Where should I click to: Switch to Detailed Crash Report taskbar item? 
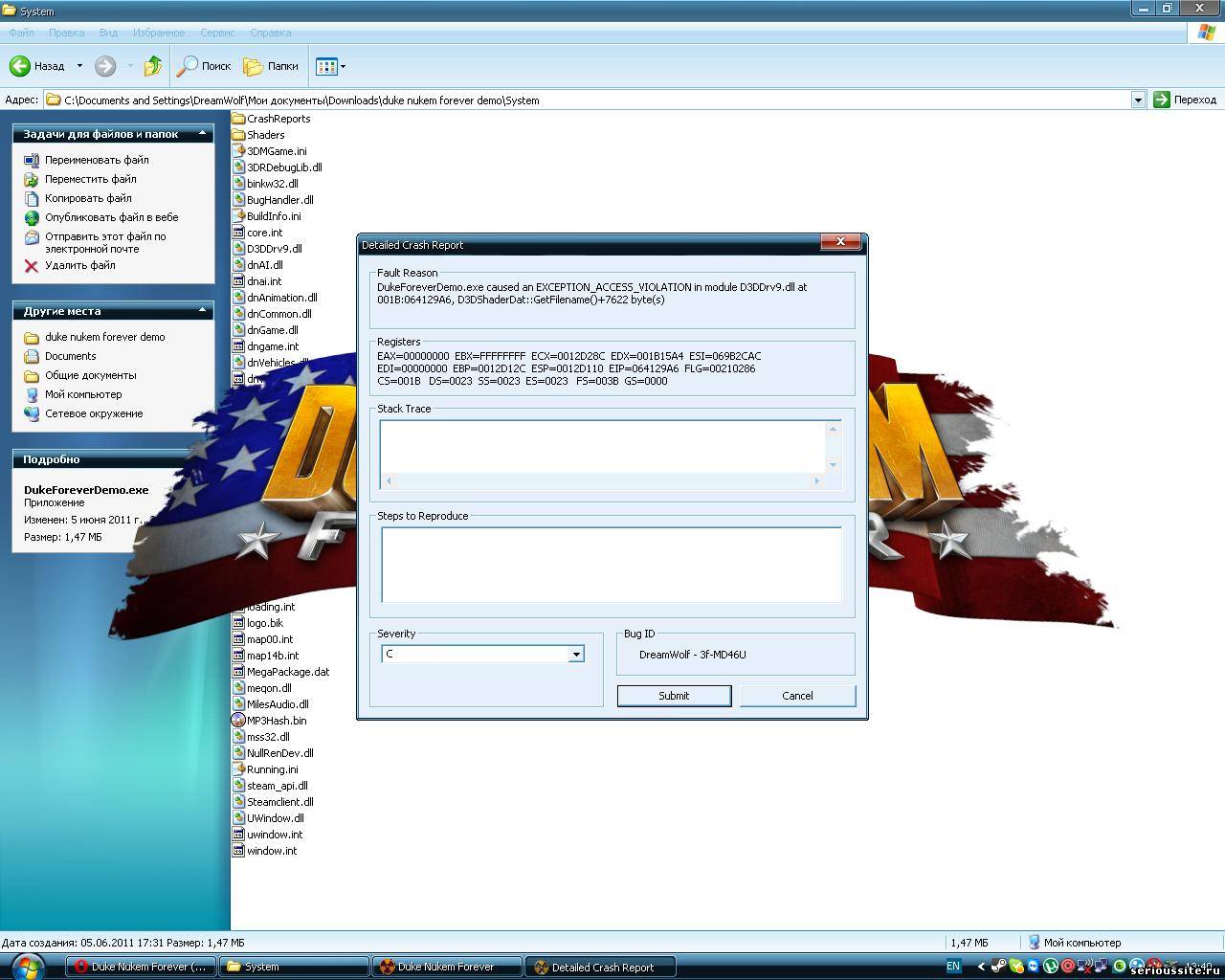(x=601, y=967)
